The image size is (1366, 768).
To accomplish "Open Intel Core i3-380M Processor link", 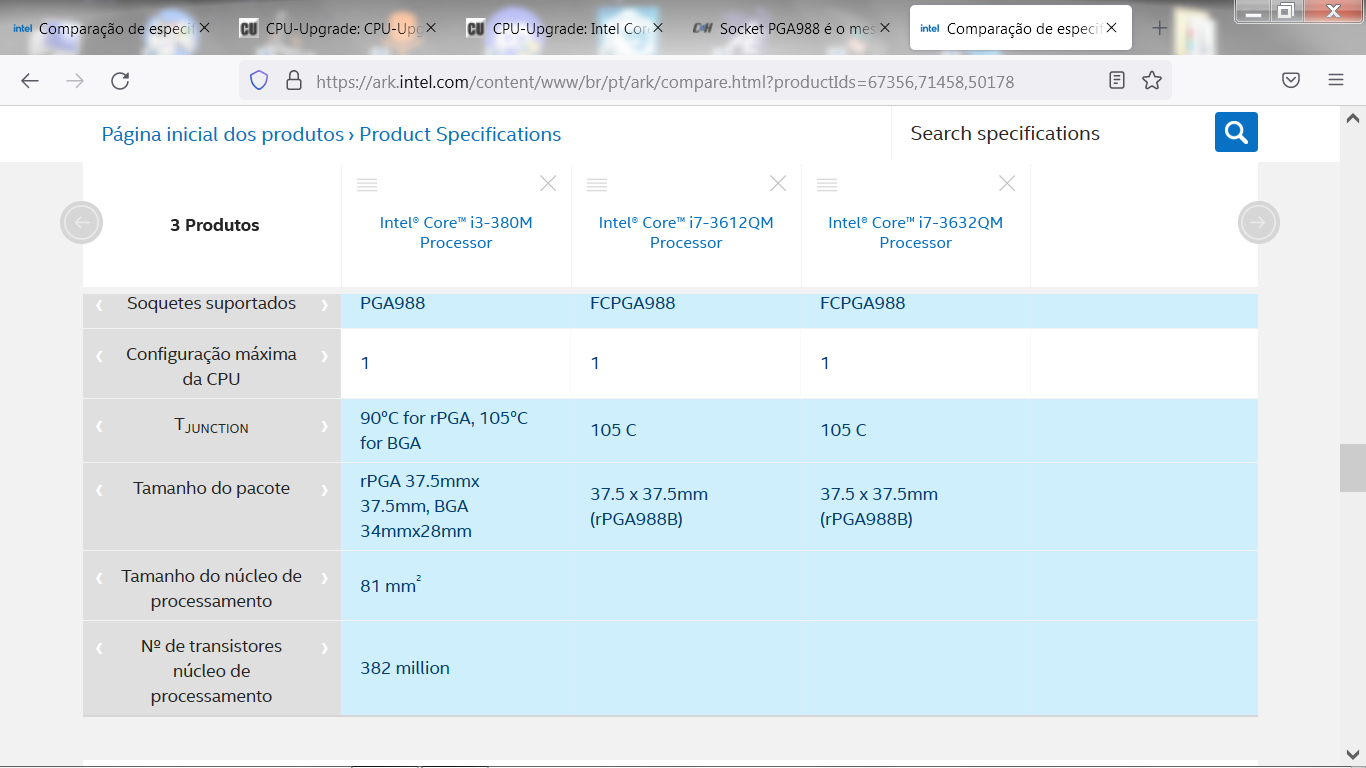I will tap(456, 232).
